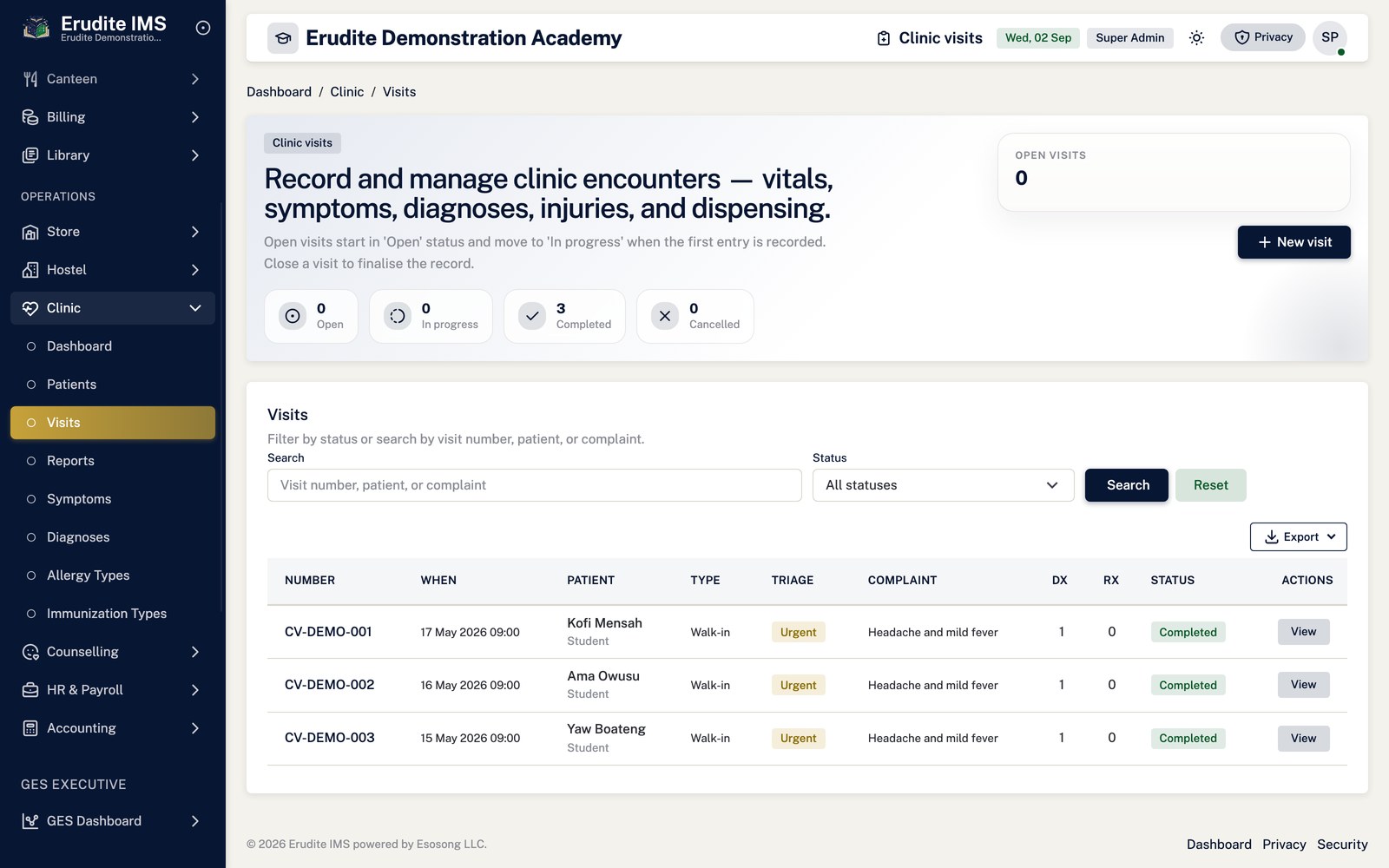
Task: Click the Canteen utensils icon
Action: (x=30, y=79)
